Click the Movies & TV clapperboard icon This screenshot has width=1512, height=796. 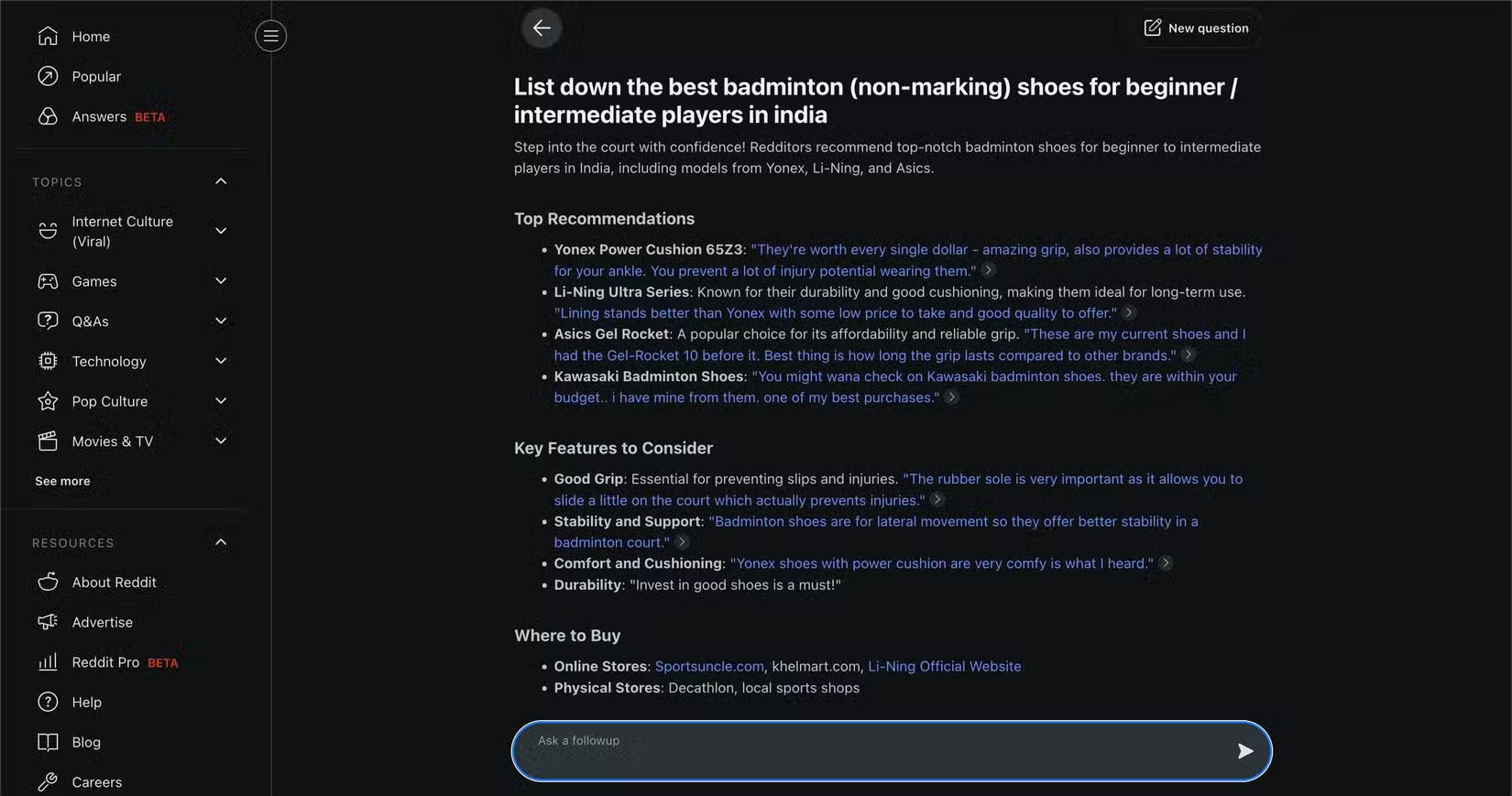tap(48, 441)
